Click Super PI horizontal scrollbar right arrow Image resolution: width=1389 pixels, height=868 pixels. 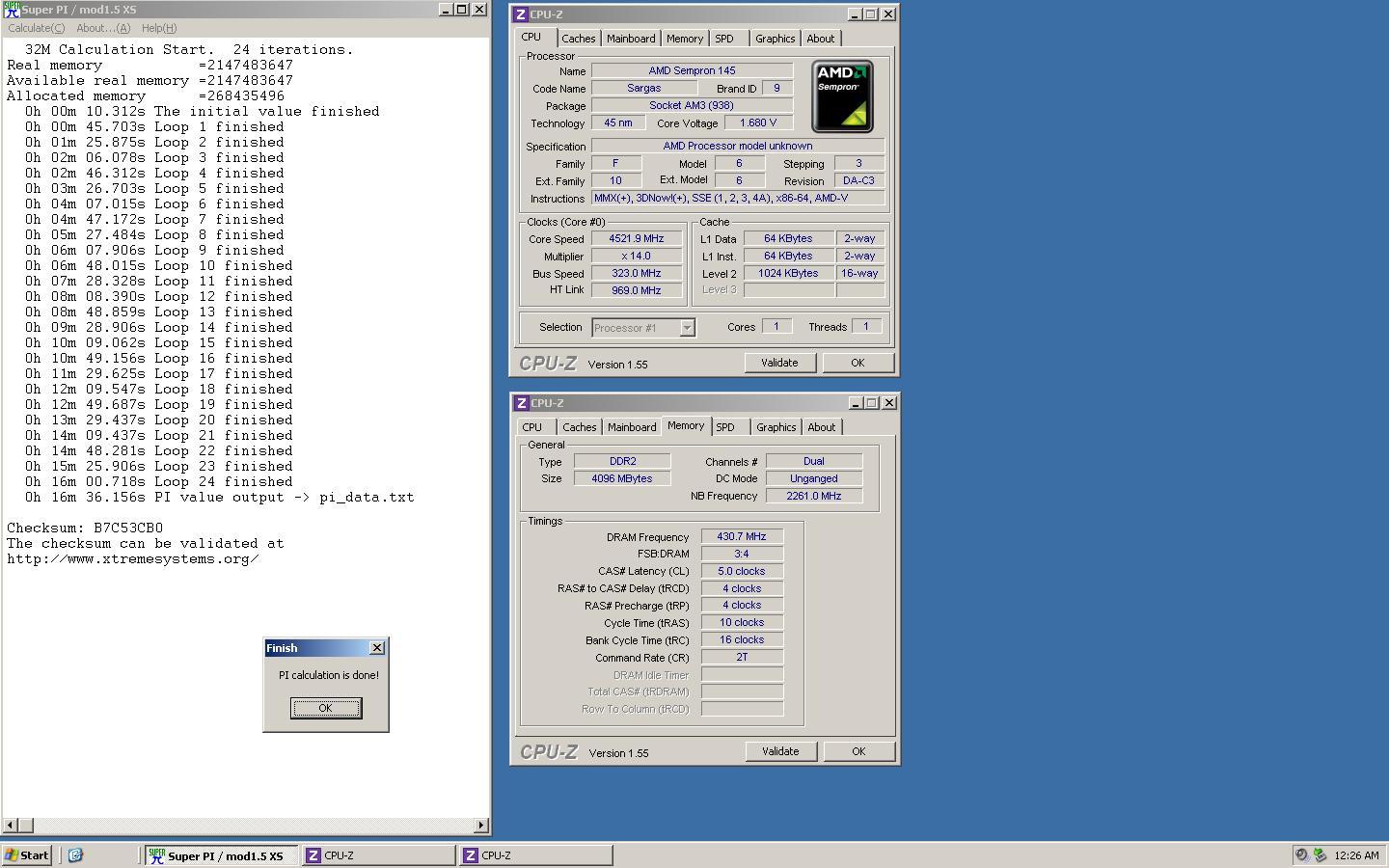coord(481,826)
